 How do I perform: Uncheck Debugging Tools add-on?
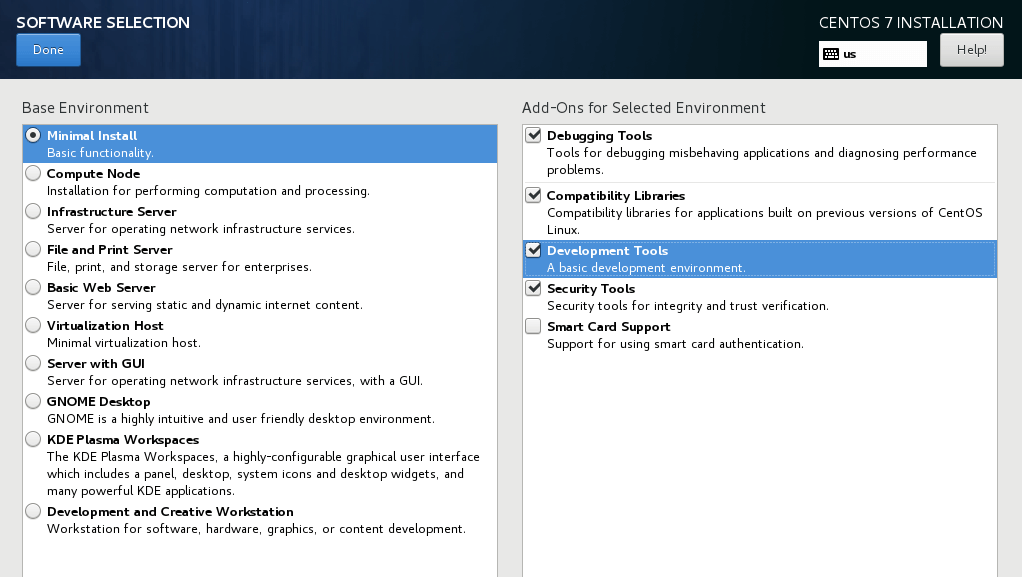coord(533,135)
